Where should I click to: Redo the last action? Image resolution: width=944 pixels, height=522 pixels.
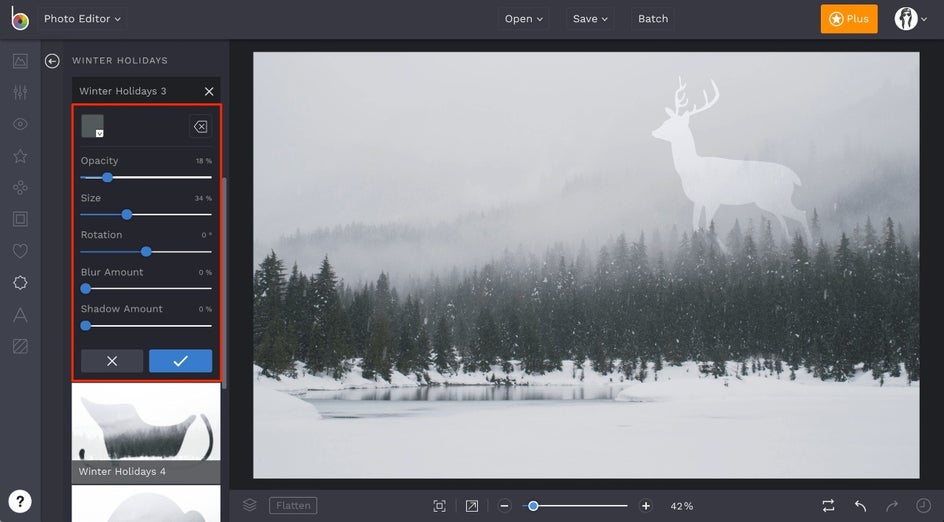(x=892, y=506)
